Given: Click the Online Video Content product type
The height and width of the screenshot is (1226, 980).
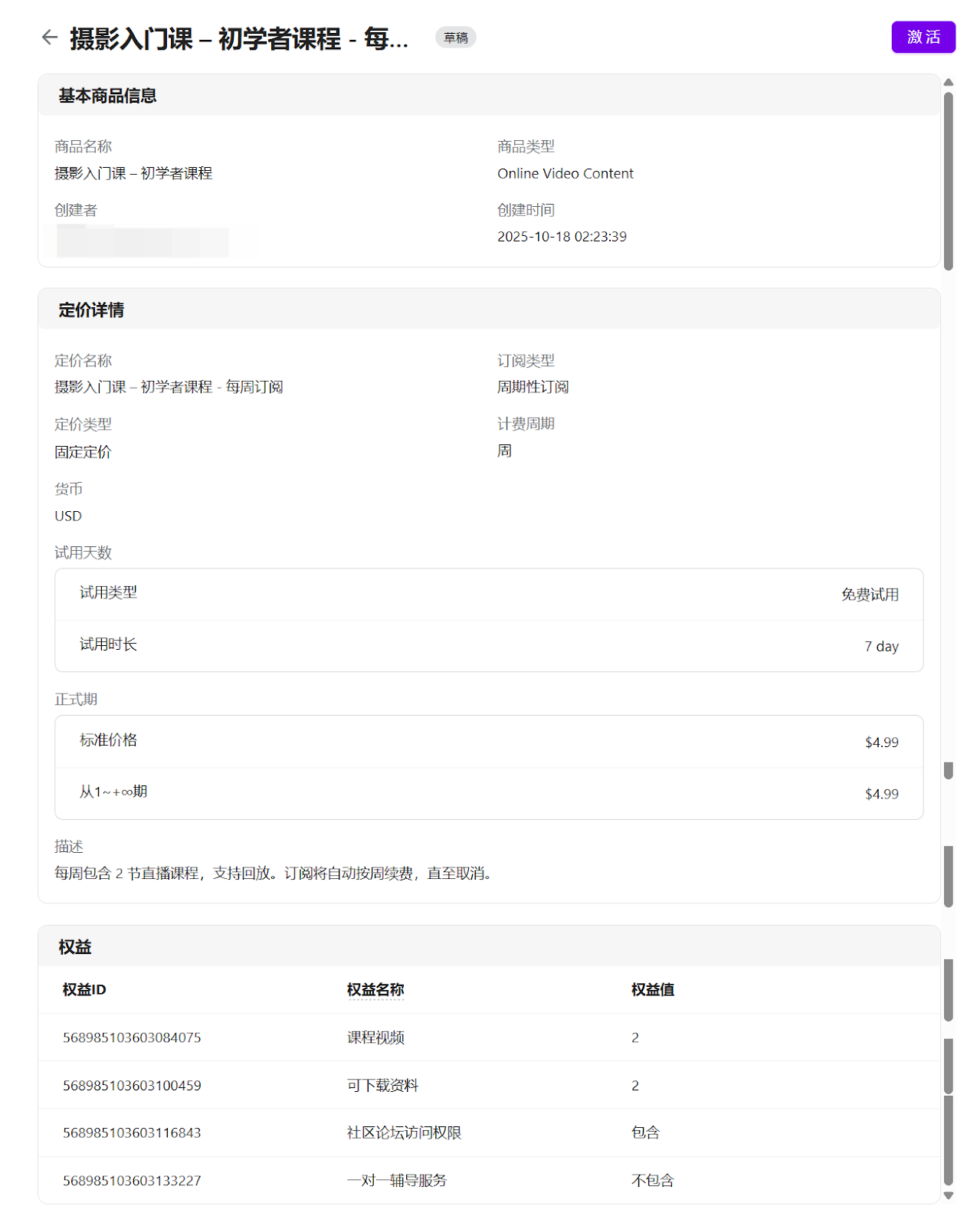Looking at the screenshot, I should coord(565,174).
